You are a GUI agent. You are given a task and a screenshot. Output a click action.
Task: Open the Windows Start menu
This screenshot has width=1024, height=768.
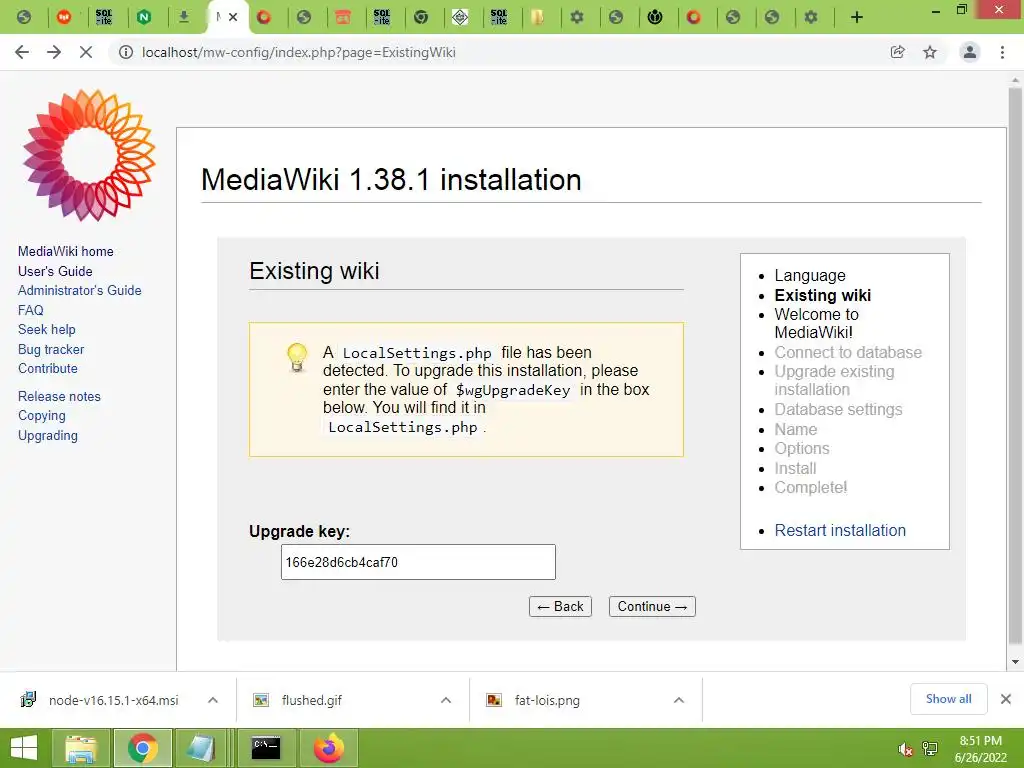(24, 748)
